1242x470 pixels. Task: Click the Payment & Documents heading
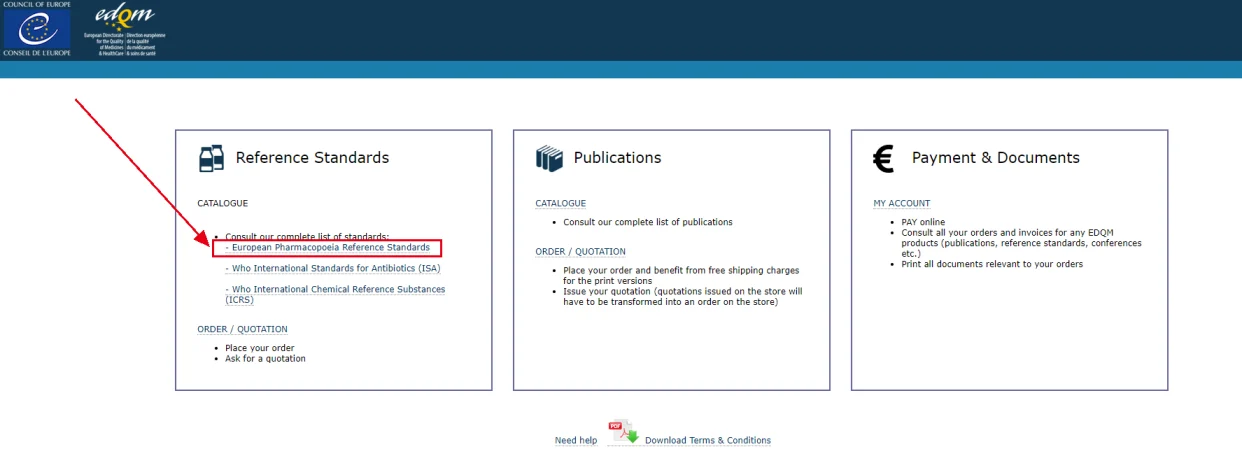pos(995,157)
